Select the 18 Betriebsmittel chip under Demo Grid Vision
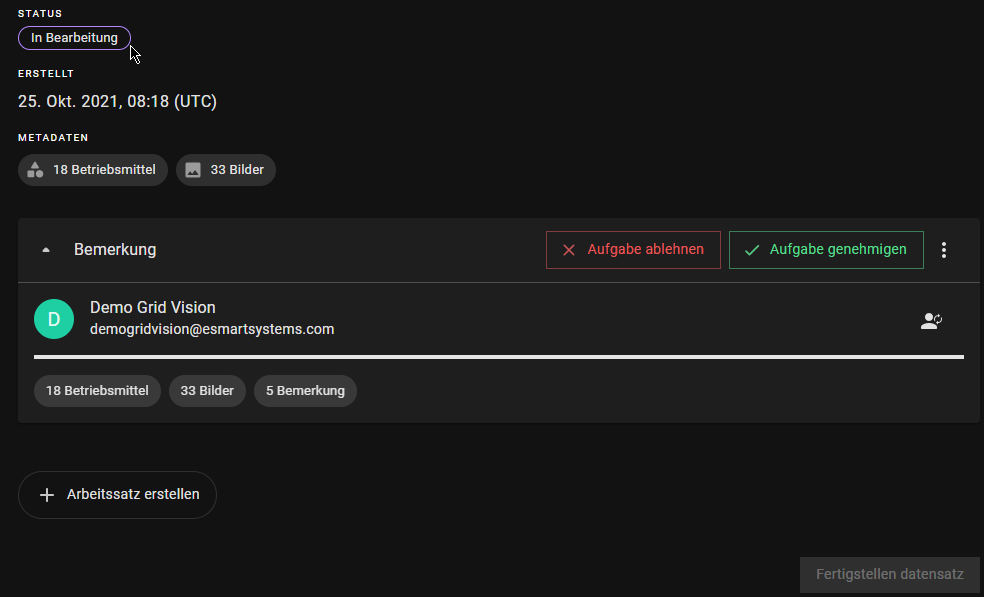The image size is (984, 597). tap(97, 391)
